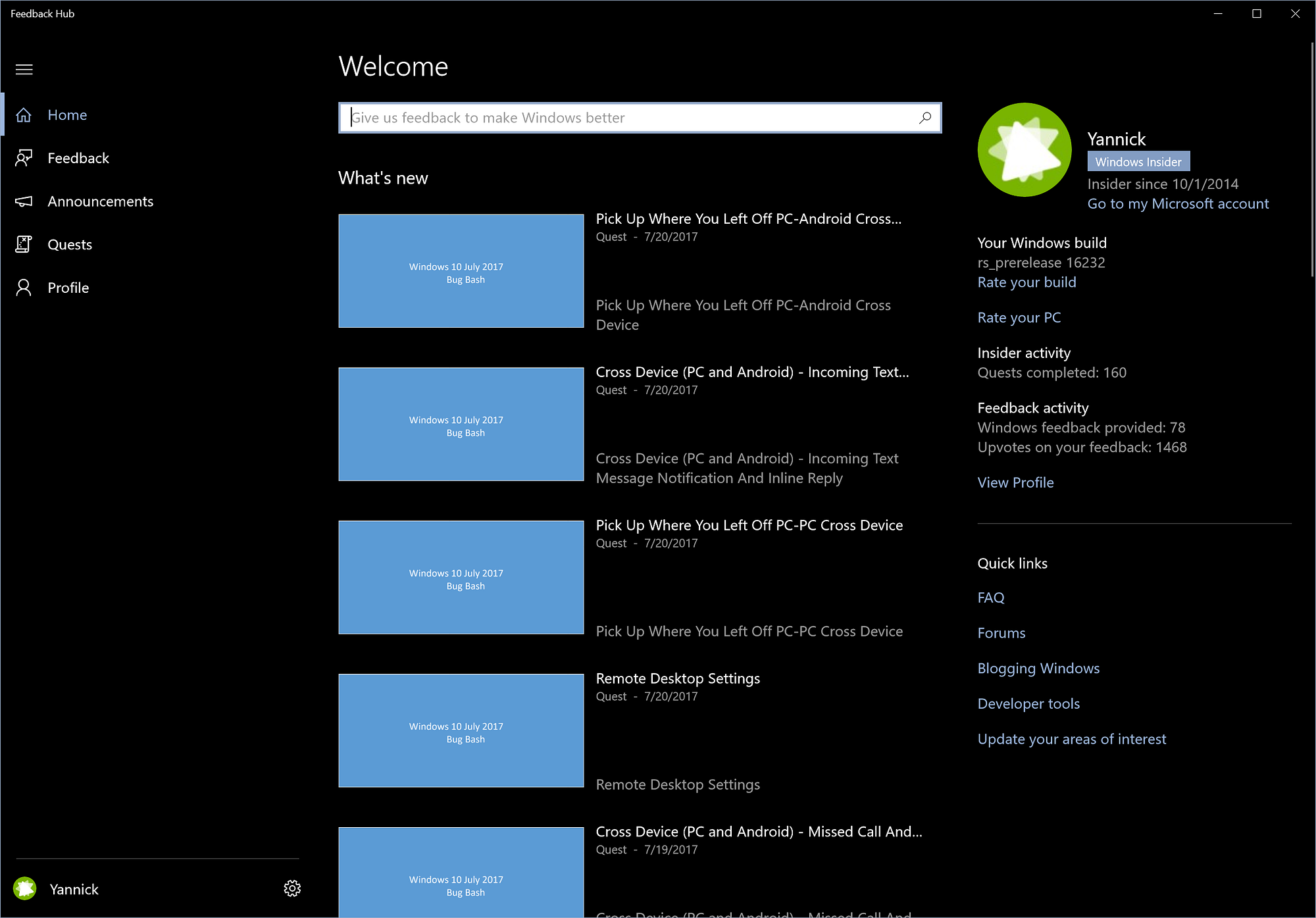Open the Remote Desktop Settings quest thumbnail
This screenshot has height=918, width=1316.
(461, 730)
